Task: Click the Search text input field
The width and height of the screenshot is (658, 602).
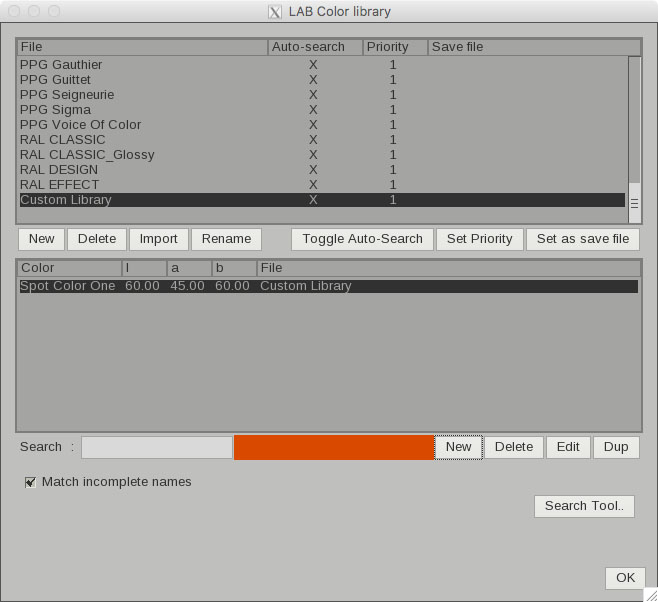Action: (157, 447)
